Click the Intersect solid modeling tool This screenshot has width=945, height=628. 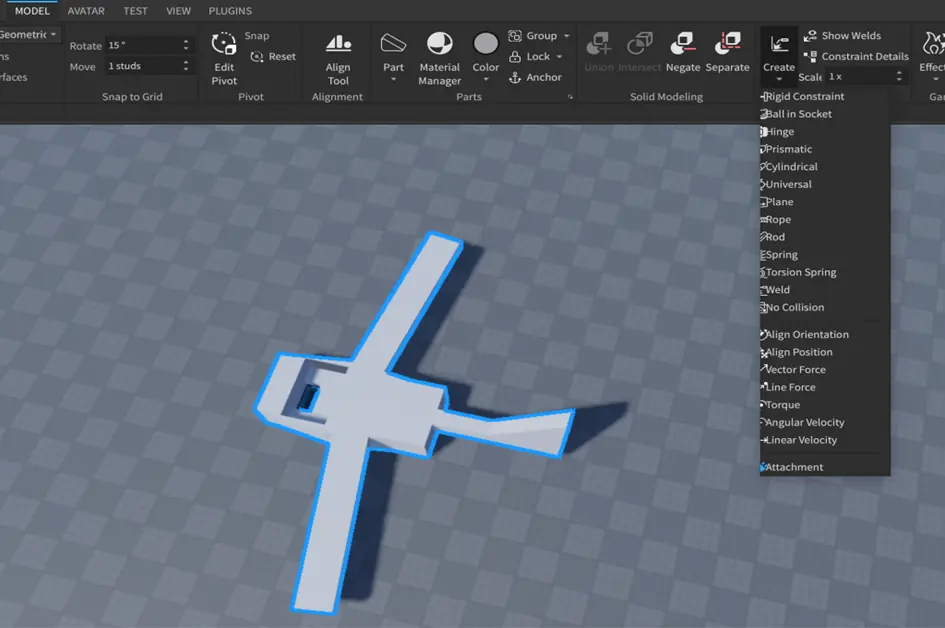(639, 52)
